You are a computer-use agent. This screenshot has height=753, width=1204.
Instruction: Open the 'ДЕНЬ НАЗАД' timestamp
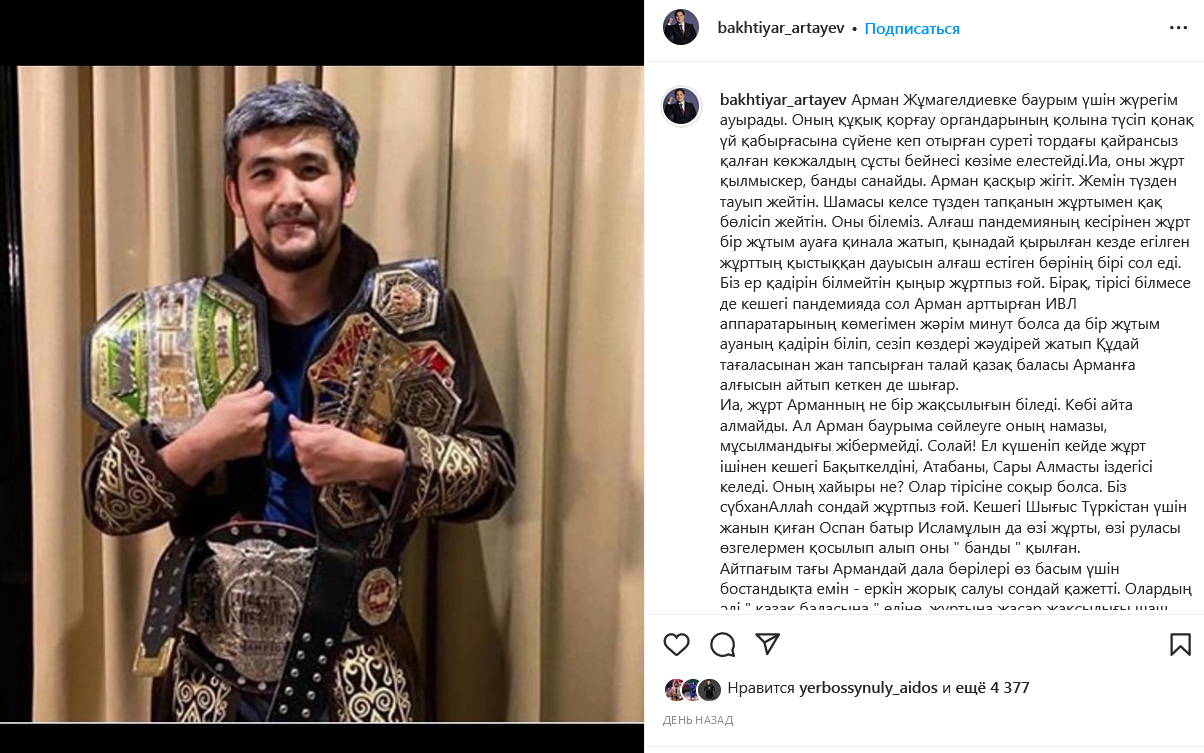[x=698, y=720]
